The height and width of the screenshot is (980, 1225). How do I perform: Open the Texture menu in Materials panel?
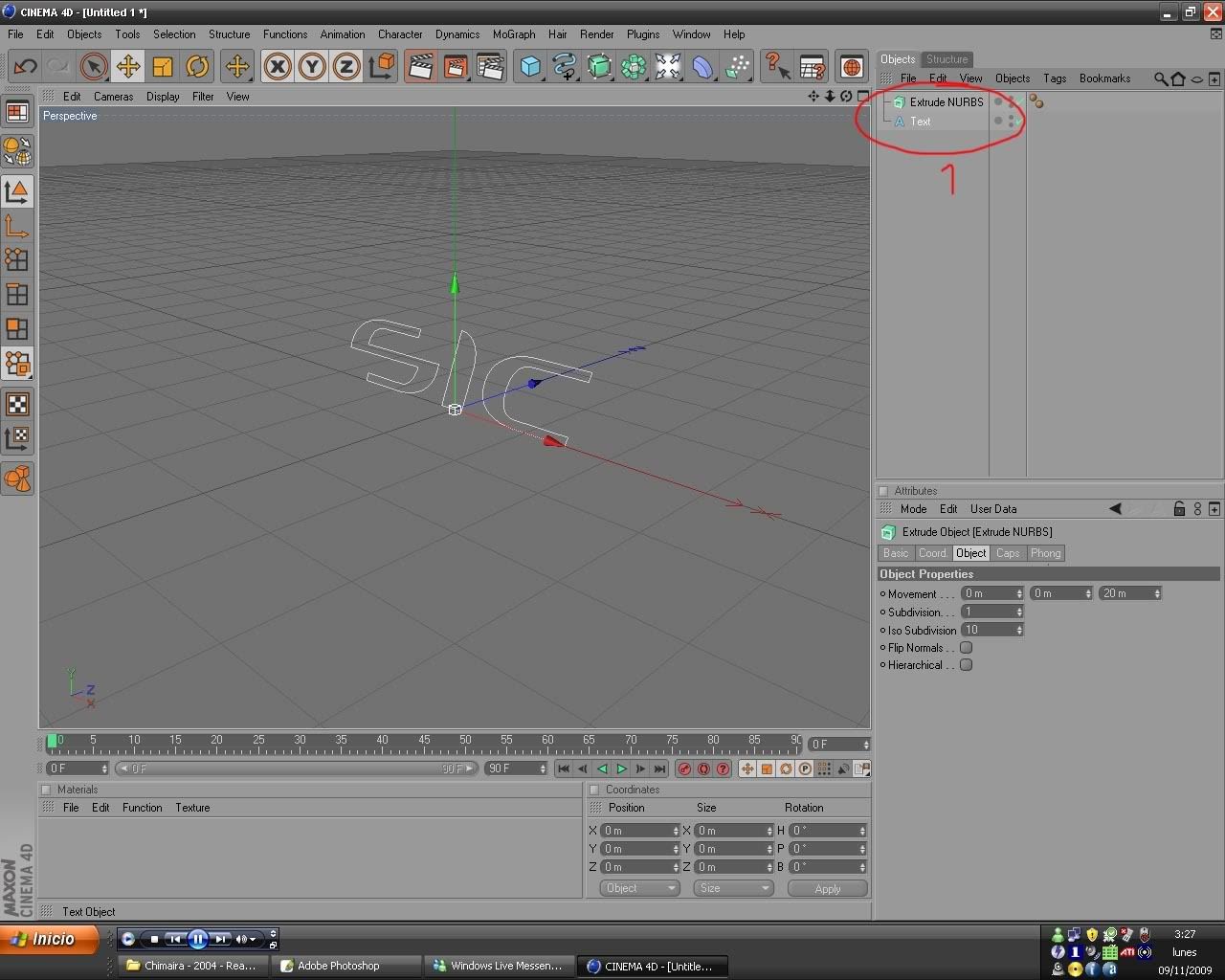tap(192, 808)
